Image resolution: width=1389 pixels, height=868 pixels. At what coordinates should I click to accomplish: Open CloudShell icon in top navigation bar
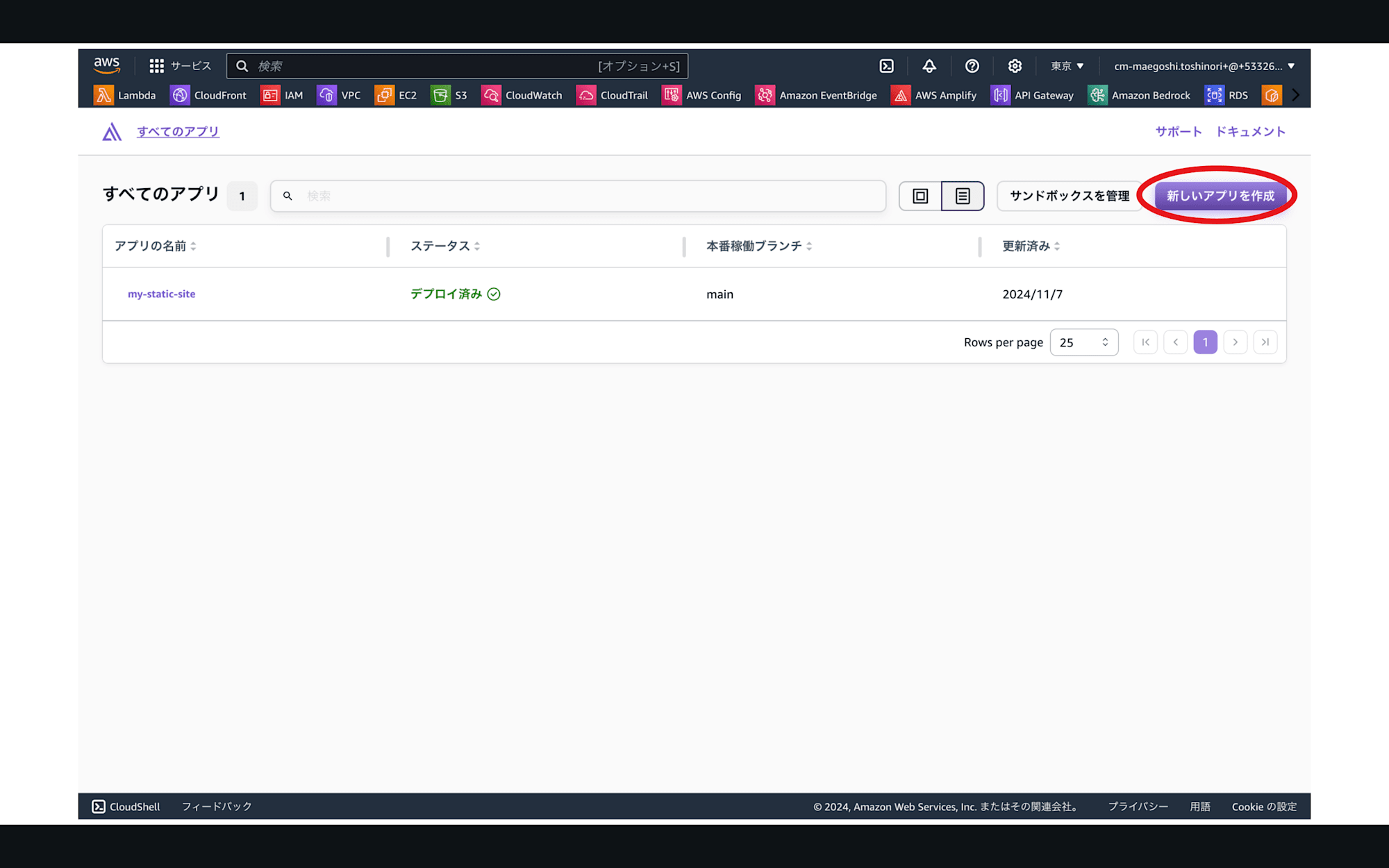tap(887, 66)
